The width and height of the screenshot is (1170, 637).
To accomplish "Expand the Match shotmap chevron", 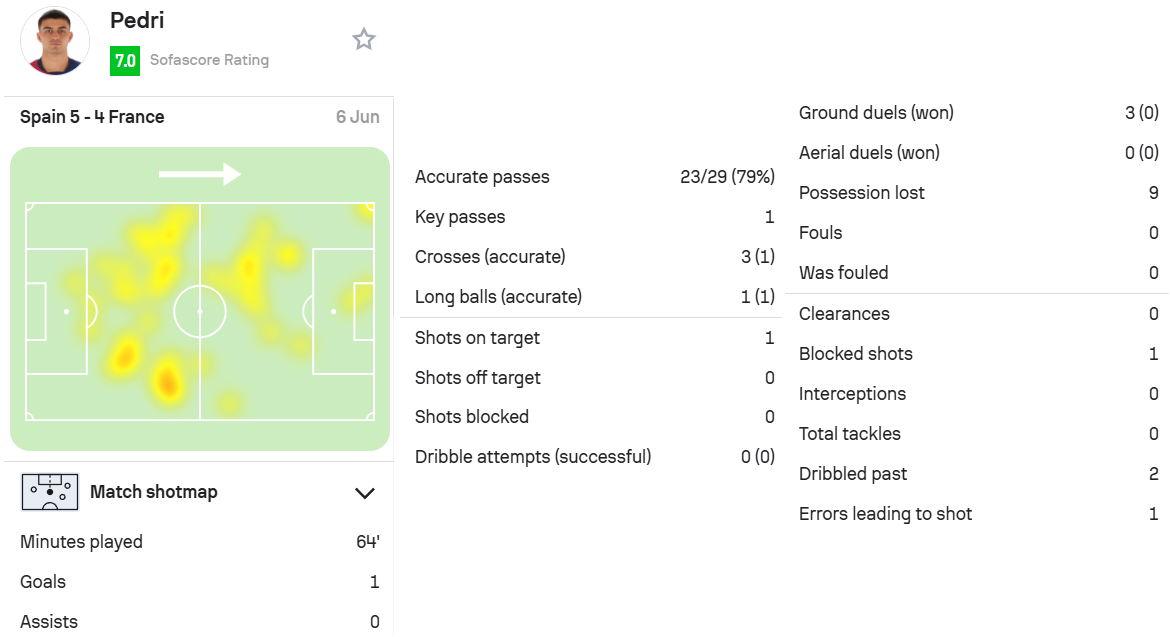I will coord(364,493).
